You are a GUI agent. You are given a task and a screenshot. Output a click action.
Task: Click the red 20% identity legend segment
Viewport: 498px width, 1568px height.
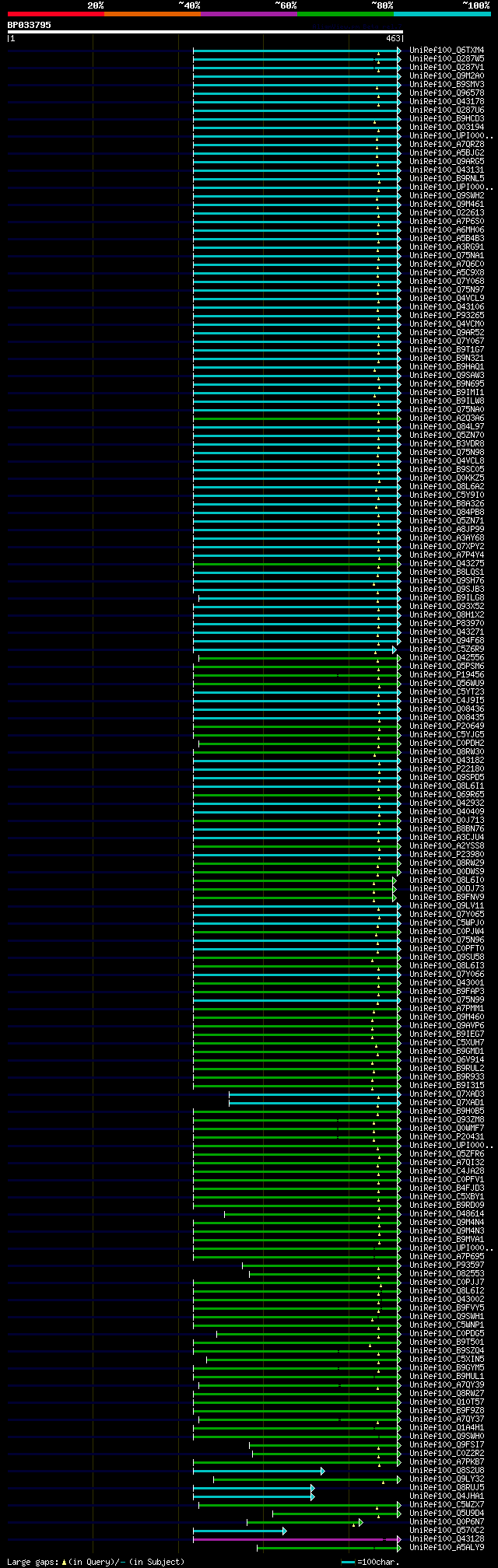56,14
